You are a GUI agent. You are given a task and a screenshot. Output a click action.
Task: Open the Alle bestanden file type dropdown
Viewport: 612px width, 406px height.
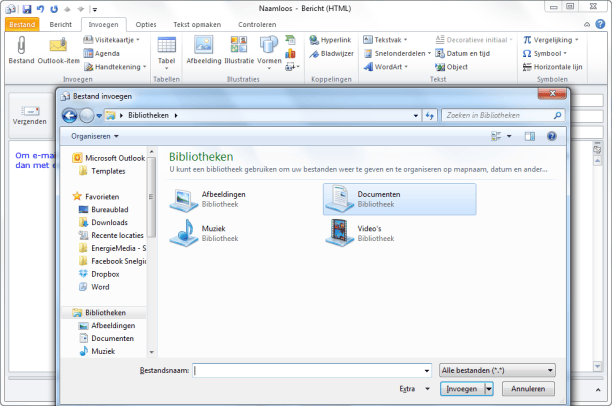[497, 370]
